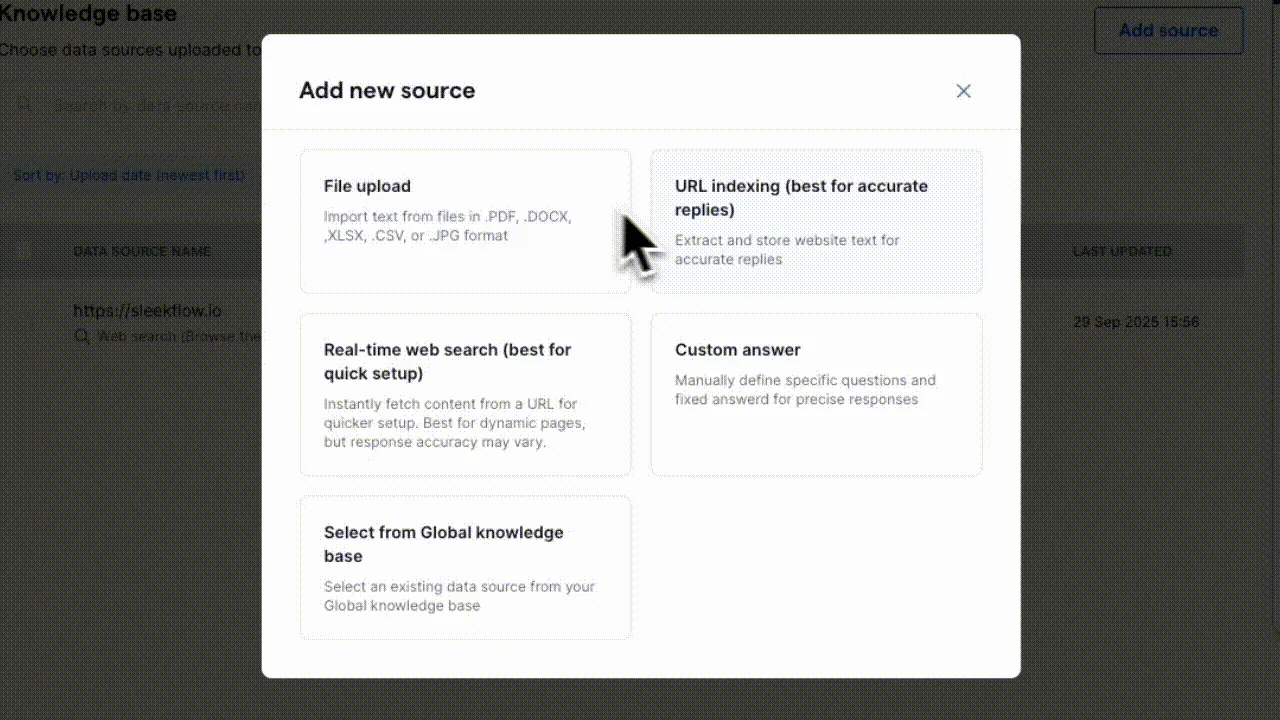Pick the Real-time web search option
This screenshot has height=720, width=1280.
click(466, 395)
